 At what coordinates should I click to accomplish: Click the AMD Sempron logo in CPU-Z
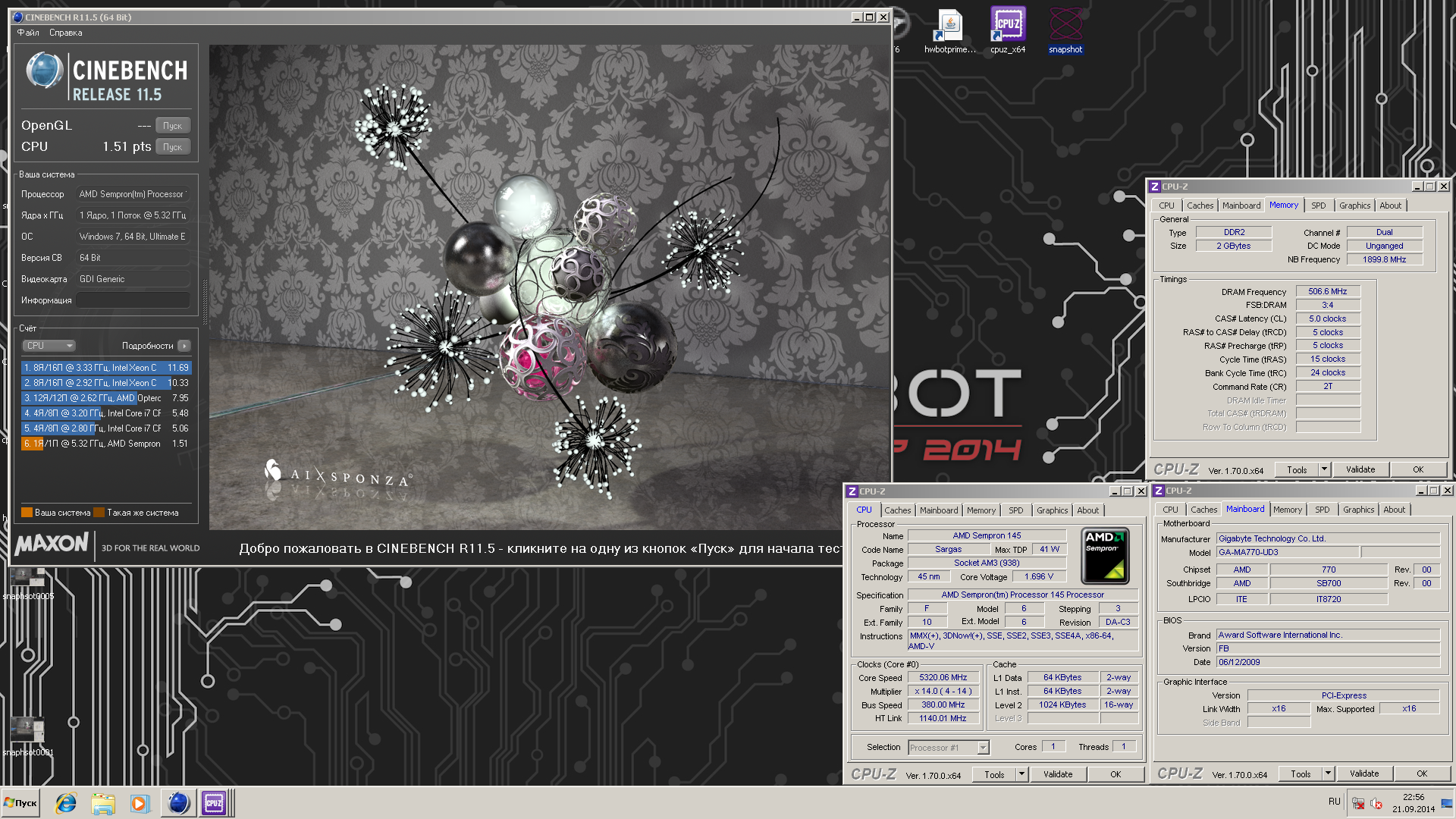pyautogui.click(x=1105, y=556)
